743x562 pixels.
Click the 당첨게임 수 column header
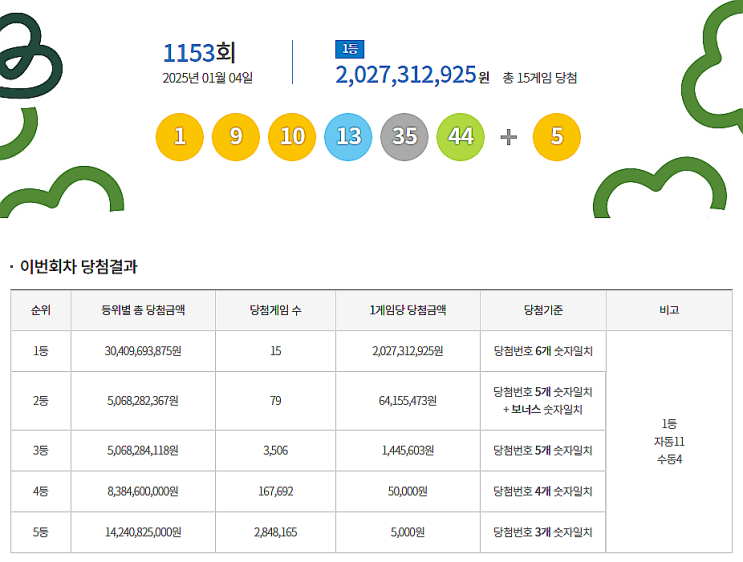click(x=275, y=310)
